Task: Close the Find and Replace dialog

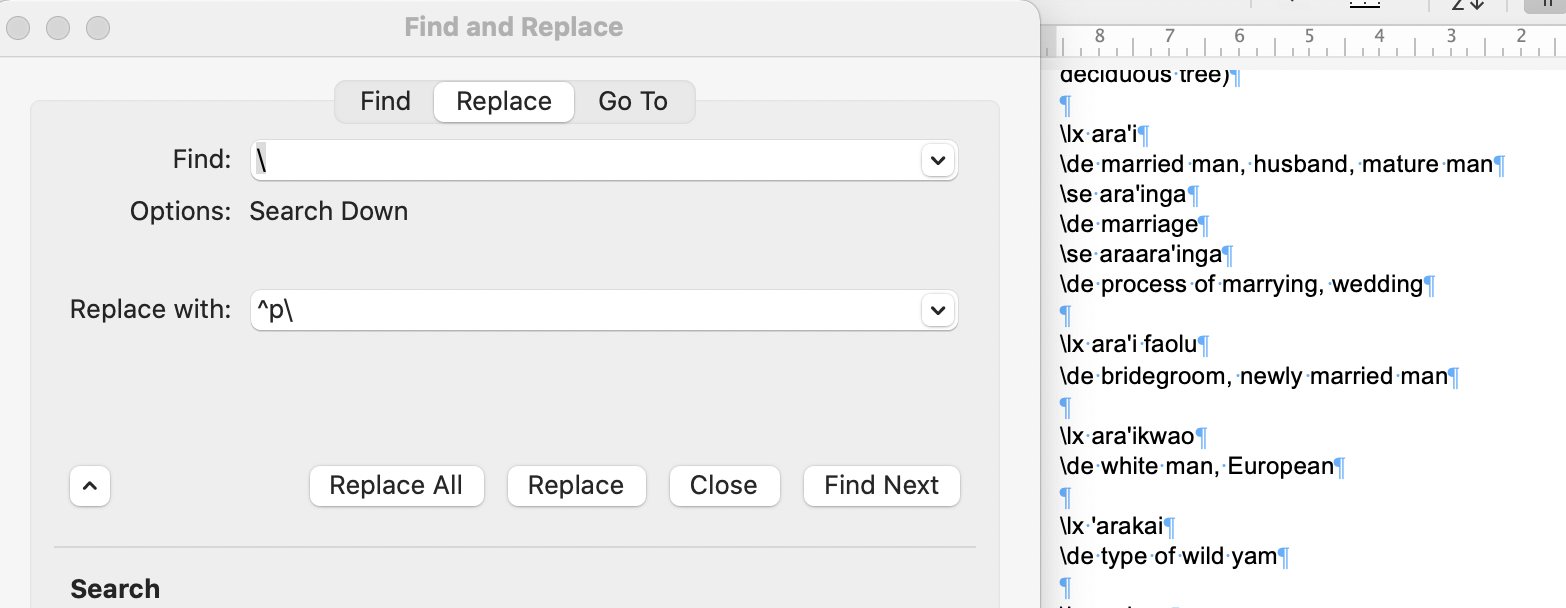Action: (724, 486)
